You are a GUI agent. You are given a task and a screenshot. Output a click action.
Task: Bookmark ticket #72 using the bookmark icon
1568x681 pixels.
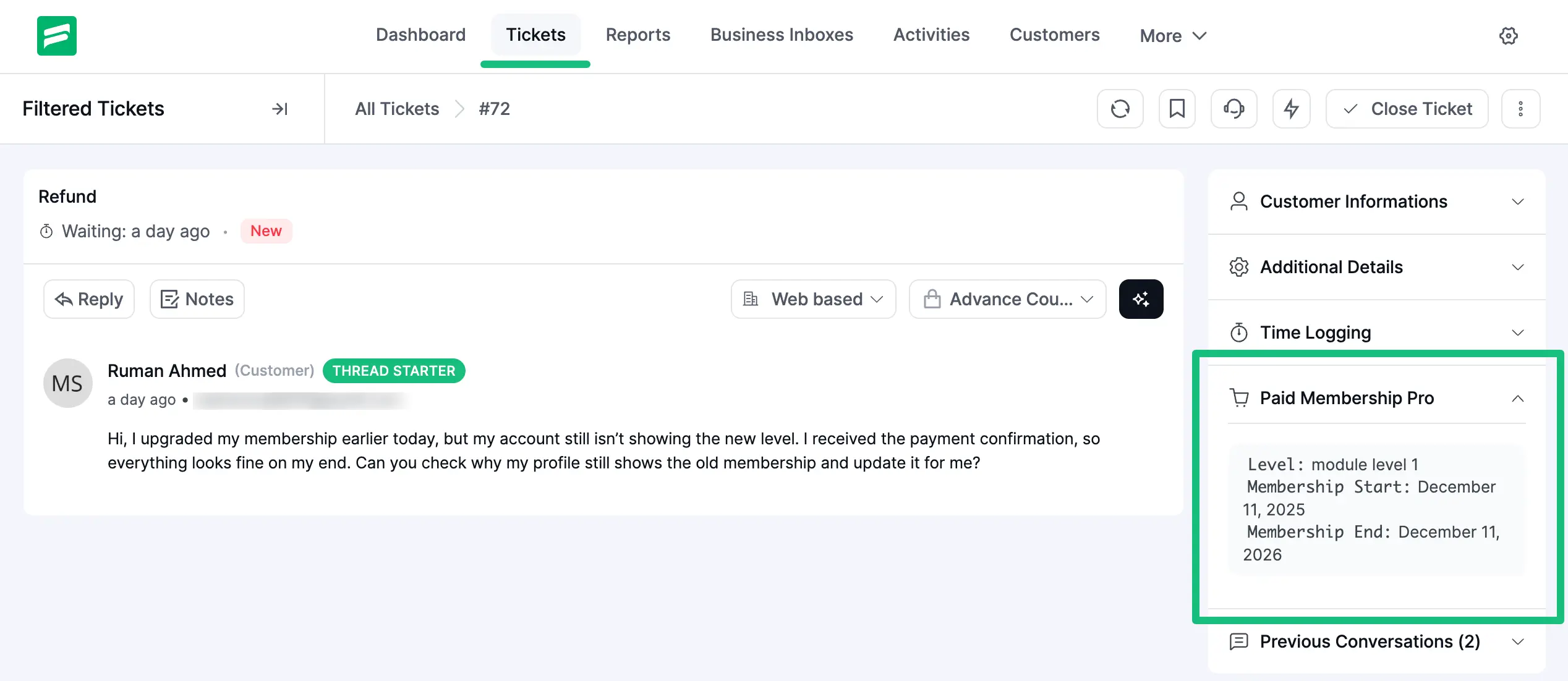[x=1177, y=108]
